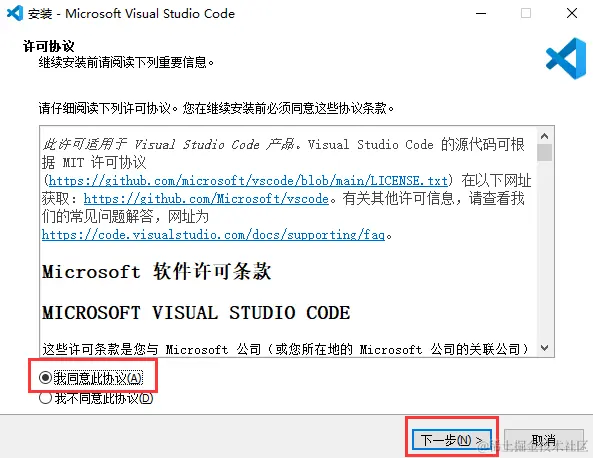The image size is (593, 458).
Task: Select 我同意此协议 radio button
Action: point(45,377)
